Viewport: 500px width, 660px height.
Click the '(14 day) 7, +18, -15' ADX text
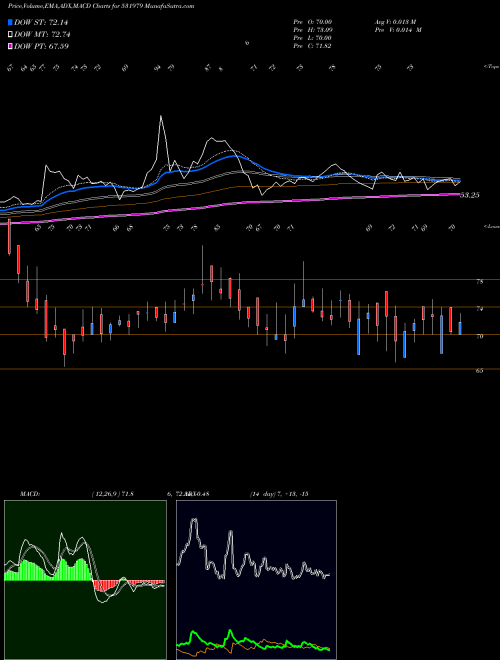click(279, 494)
